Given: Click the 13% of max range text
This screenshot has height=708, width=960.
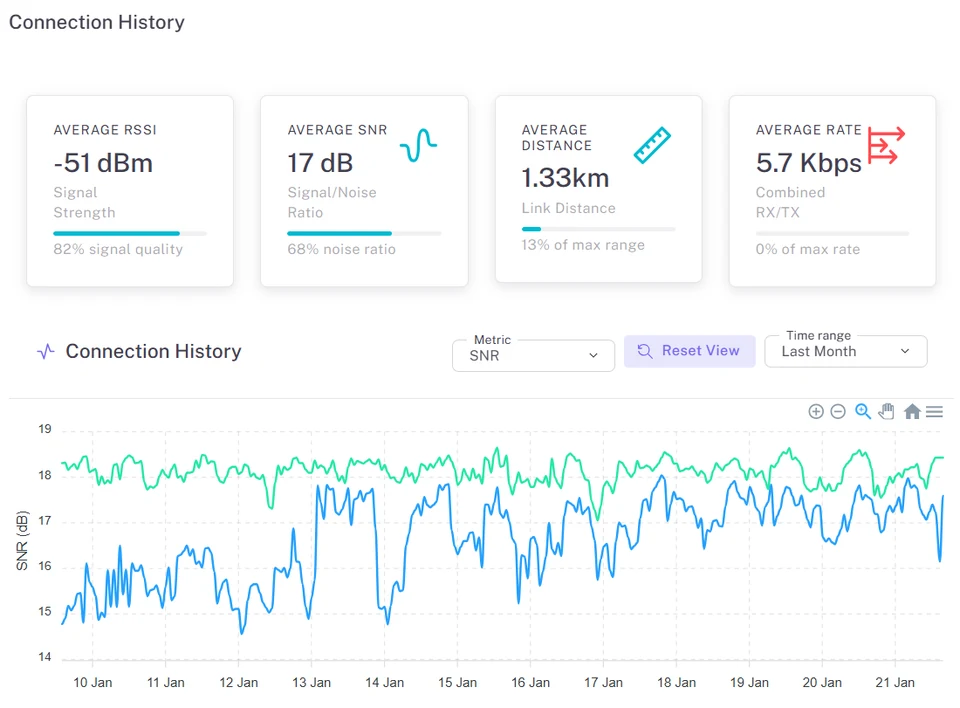Looking at the screenshot, I should coord(583,245).
